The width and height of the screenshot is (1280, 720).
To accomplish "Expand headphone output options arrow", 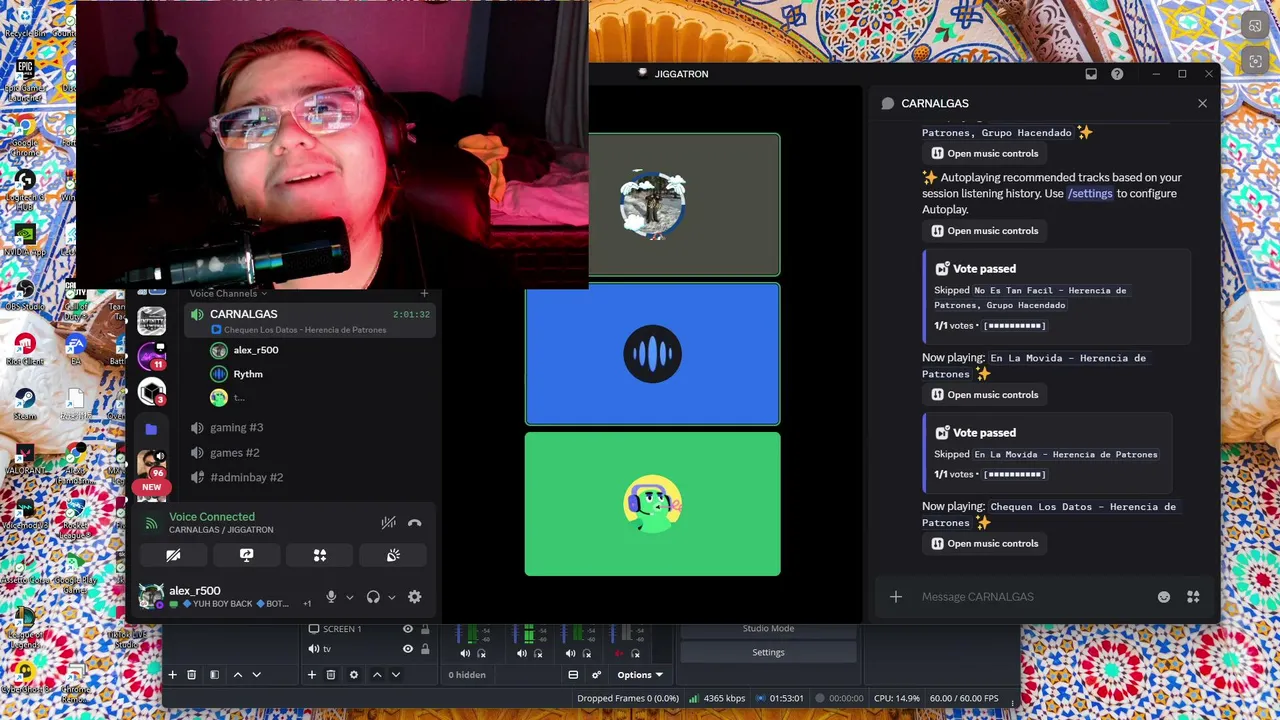I will click(391, 597).
